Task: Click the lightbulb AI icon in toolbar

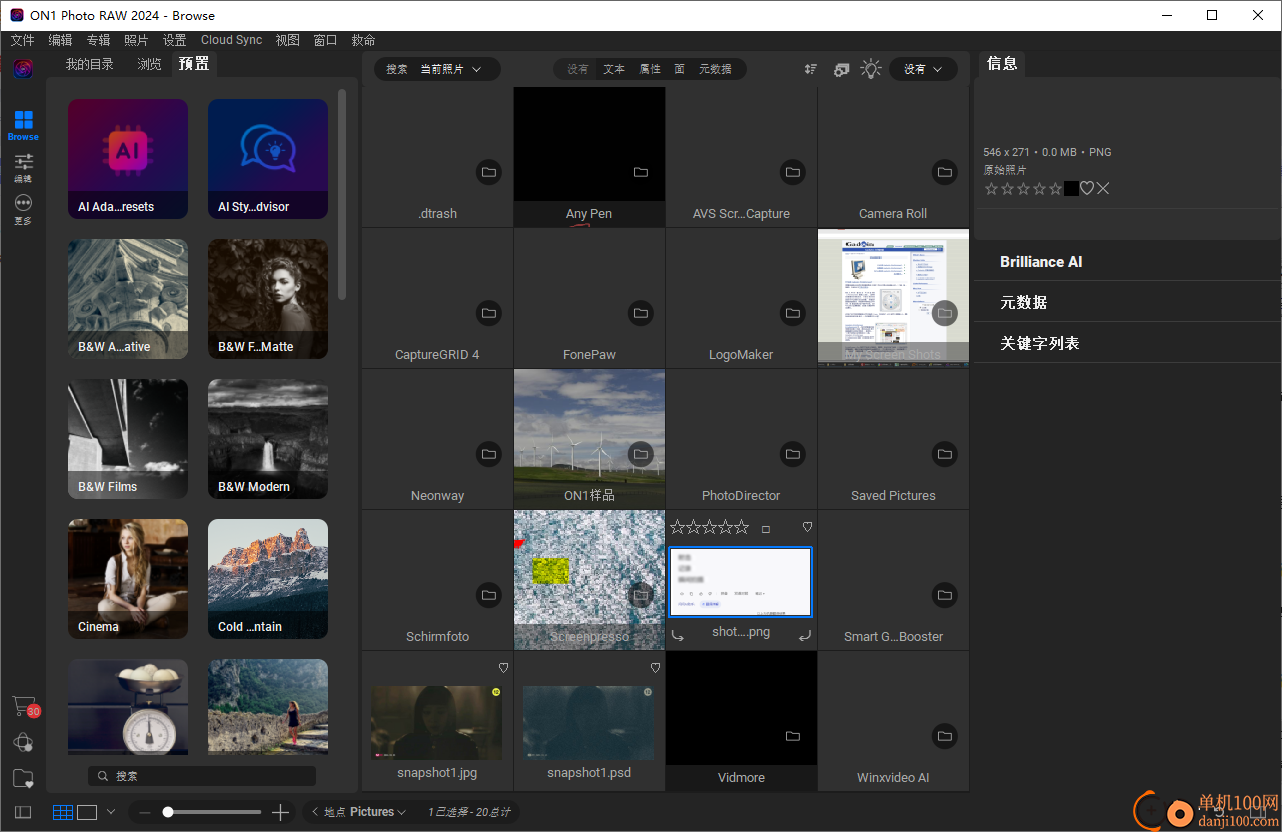Action: coord(872,69)
